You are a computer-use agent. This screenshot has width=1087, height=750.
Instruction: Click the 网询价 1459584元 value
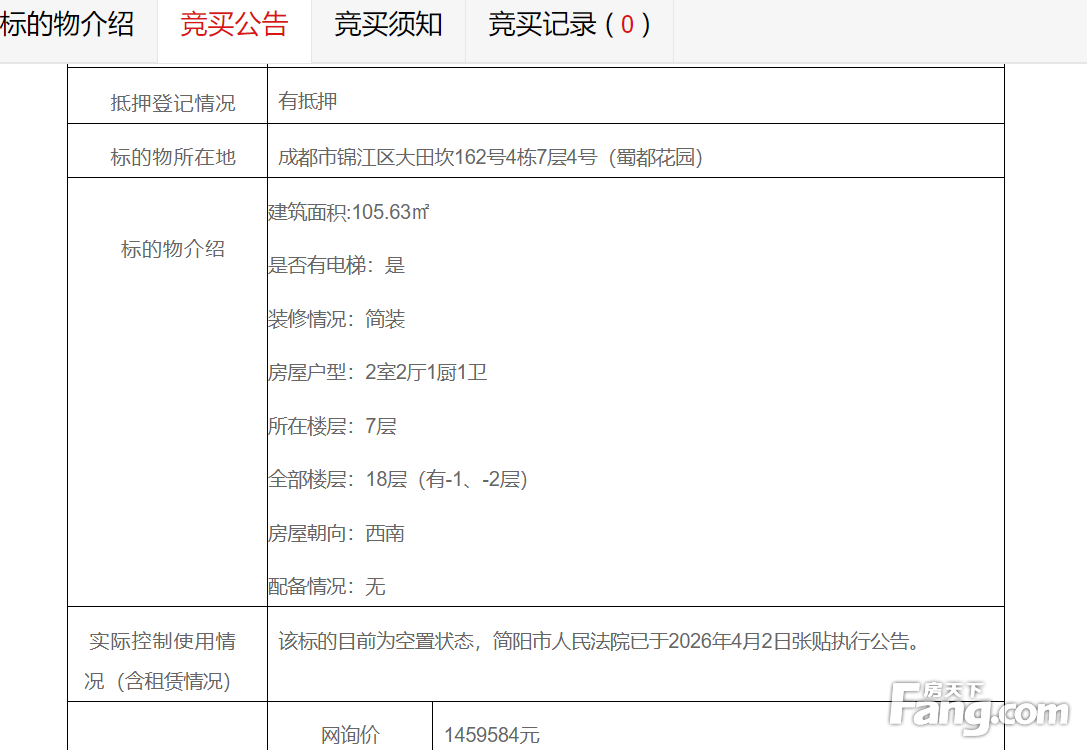point(492,735)
